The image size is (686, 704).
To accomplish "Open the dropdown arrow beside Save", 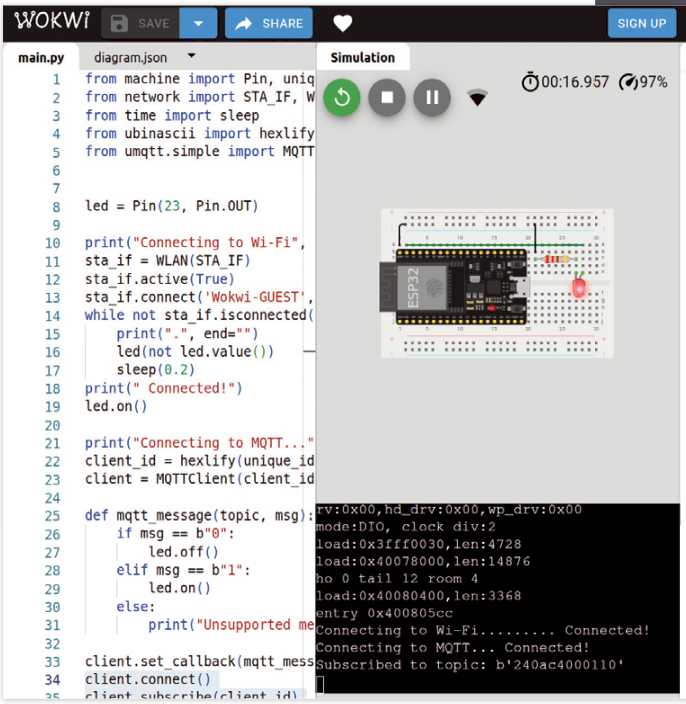I will (199, 23).
